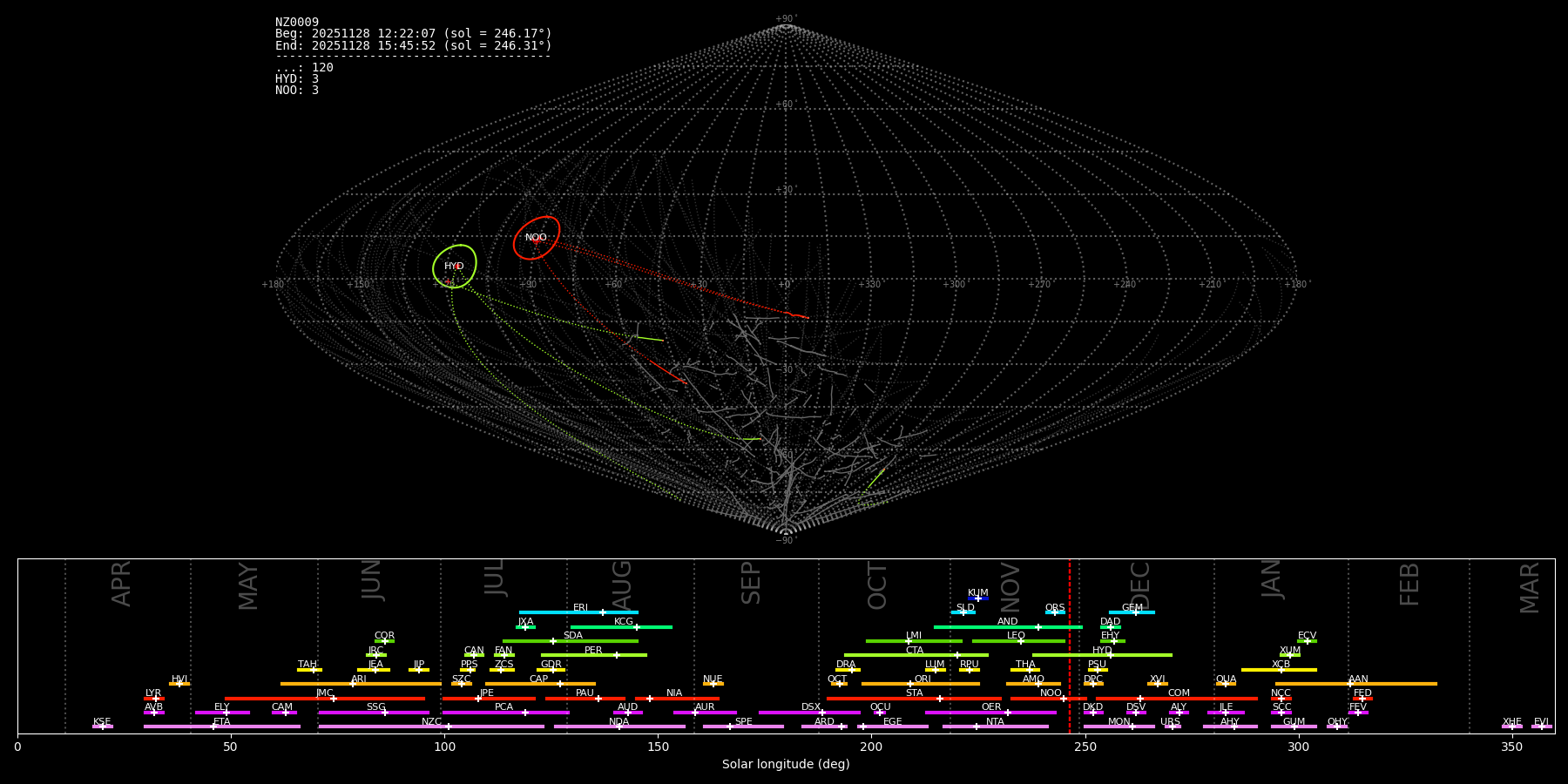Viewport: 1568px width, 784px height.
Task: Select the EVI shower bar in the timeline
Action: pyautogui.click(x=1542, y=727)
